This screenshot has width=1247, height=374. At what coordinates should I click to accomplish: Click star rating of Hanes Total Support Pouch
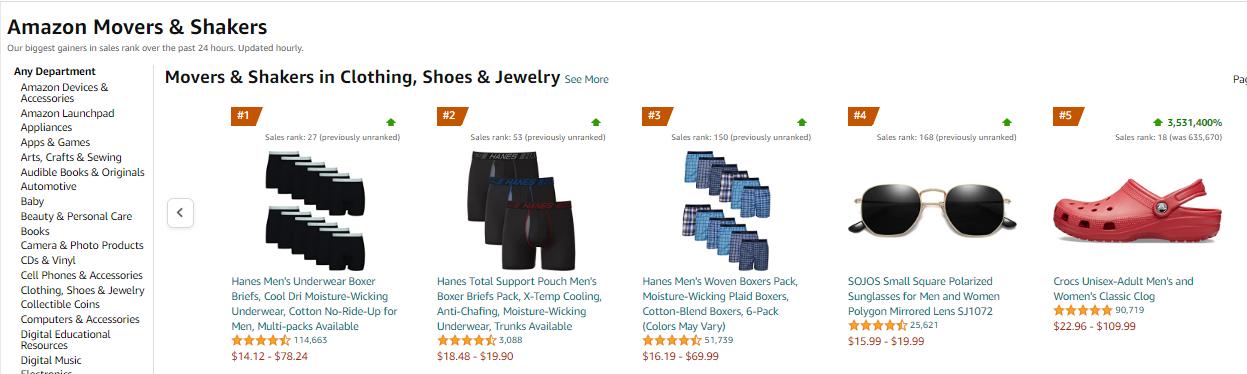pyautogui.click(x=467, y=340)
